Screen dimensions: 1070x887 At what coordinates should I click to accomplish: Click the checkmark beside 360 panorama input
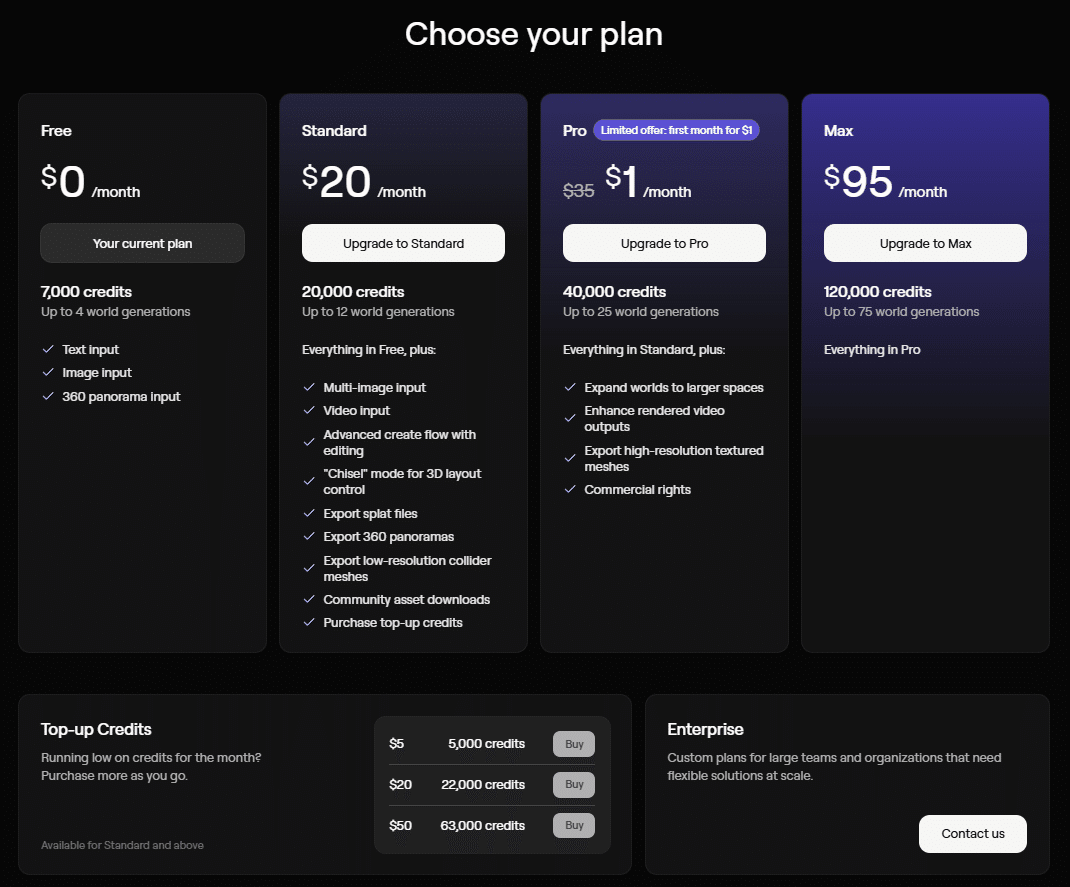[48, 396]
